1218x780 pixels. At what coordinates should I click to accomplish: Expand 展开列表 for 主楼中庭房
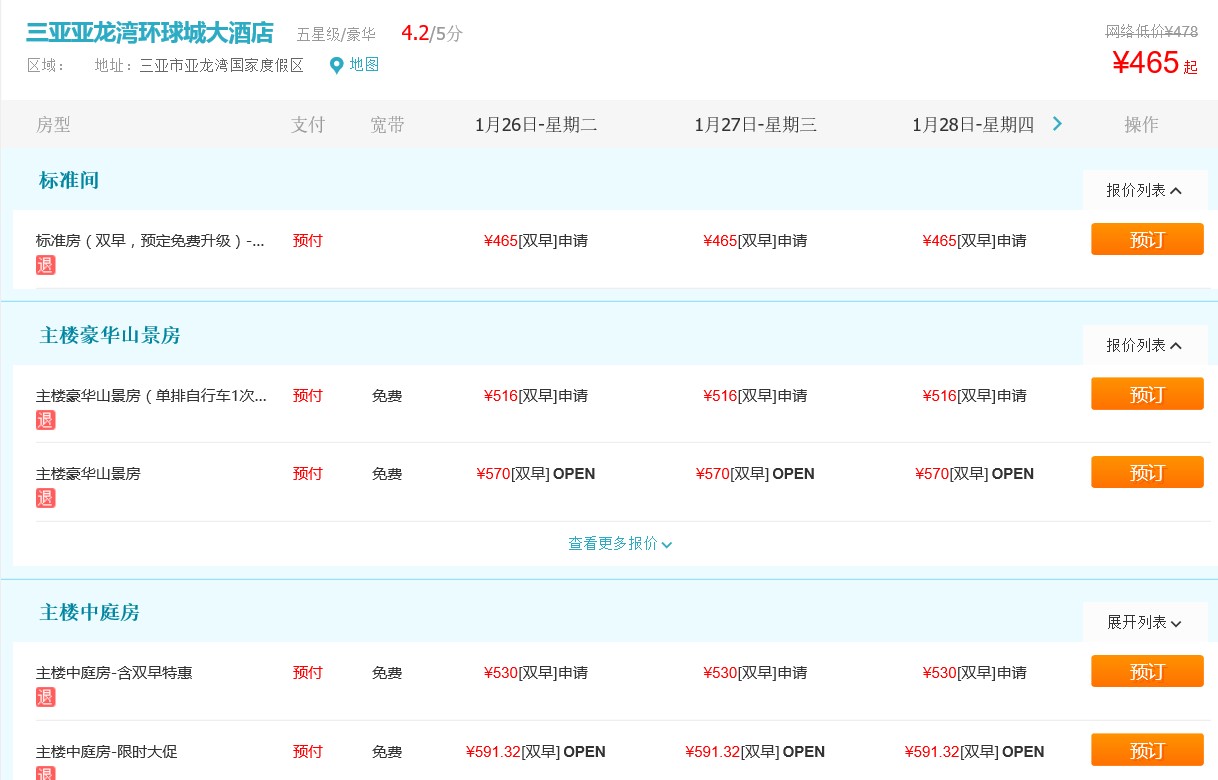tap(1144, 622)
